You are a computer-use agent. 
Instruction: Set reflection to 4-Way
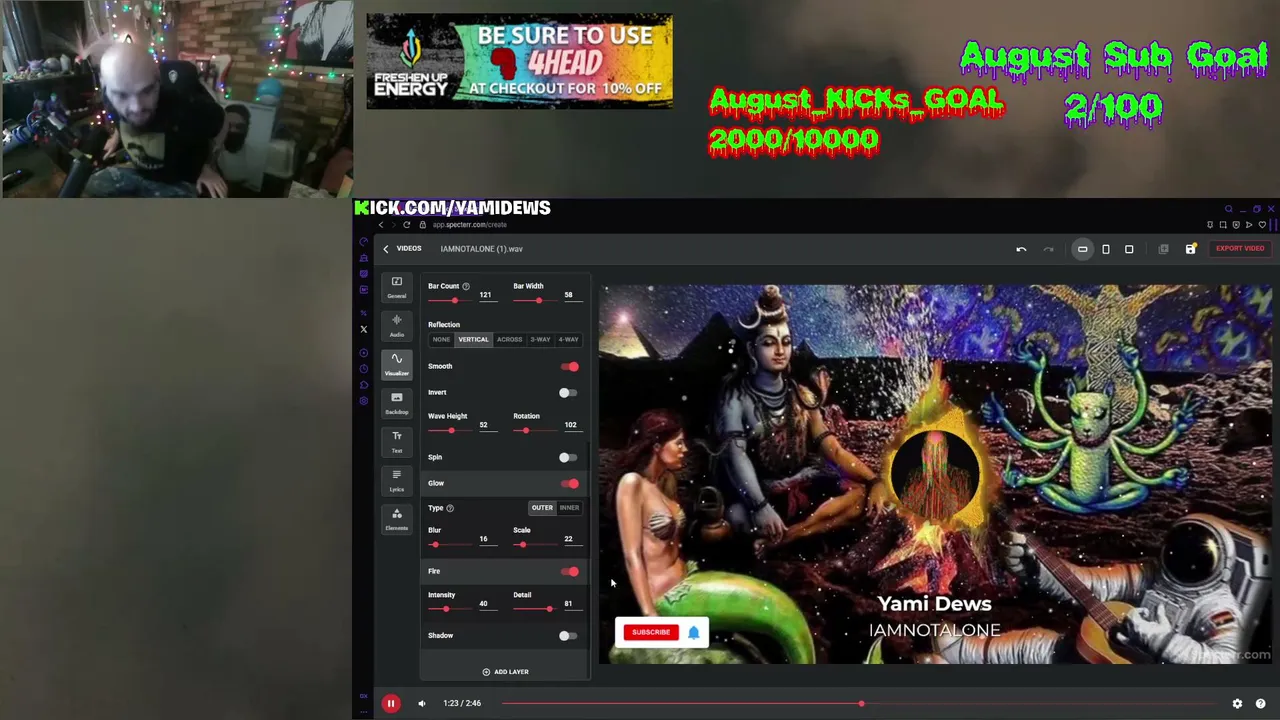569,340
